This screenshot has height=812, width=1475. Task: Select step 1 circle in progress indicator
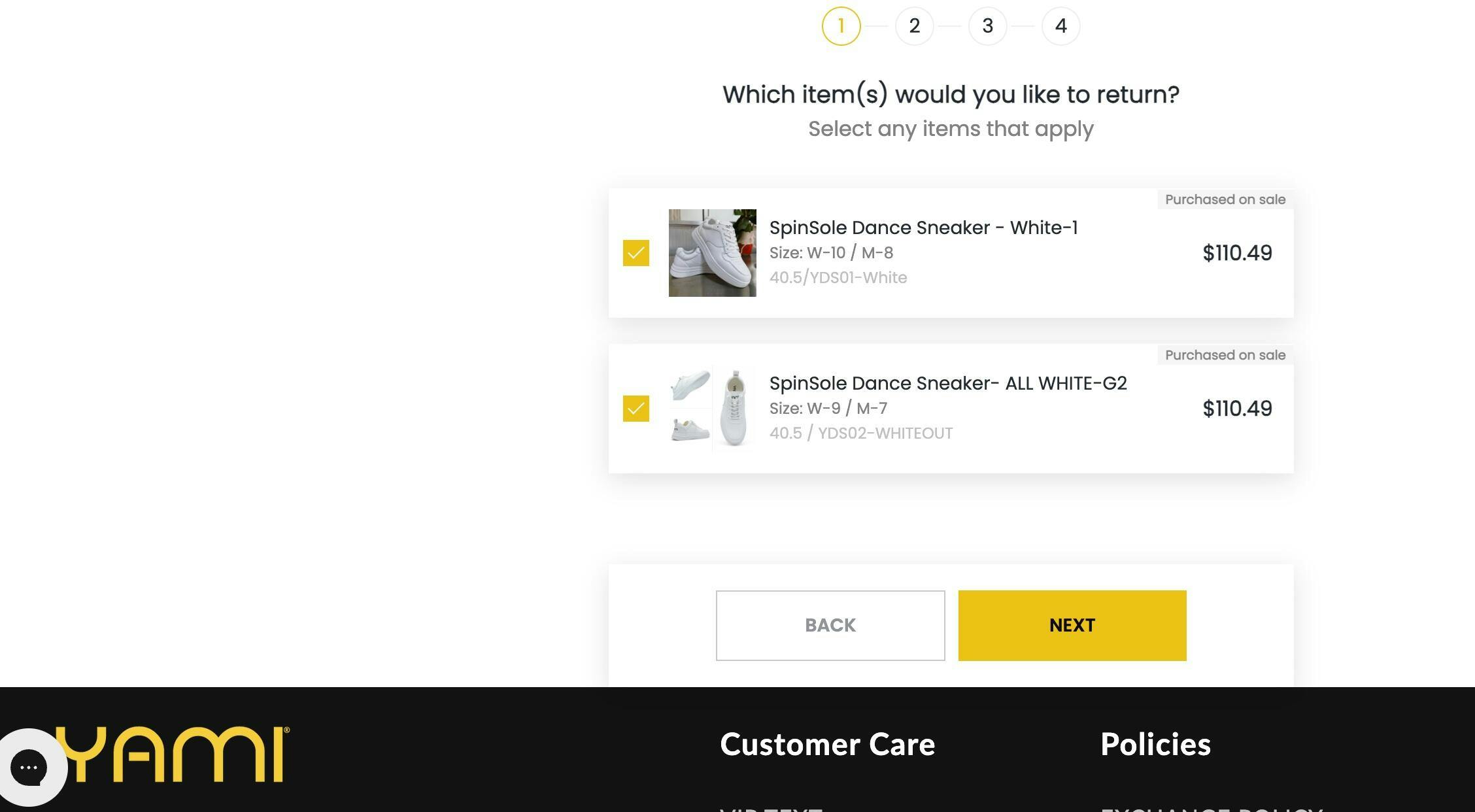tap(841, 26)
